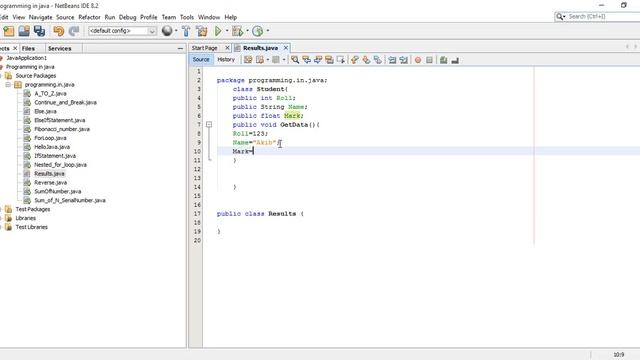Click the Open Project icon
Image resolution: width=640 pixels, height=360 pixels.
tap(24, 31)
